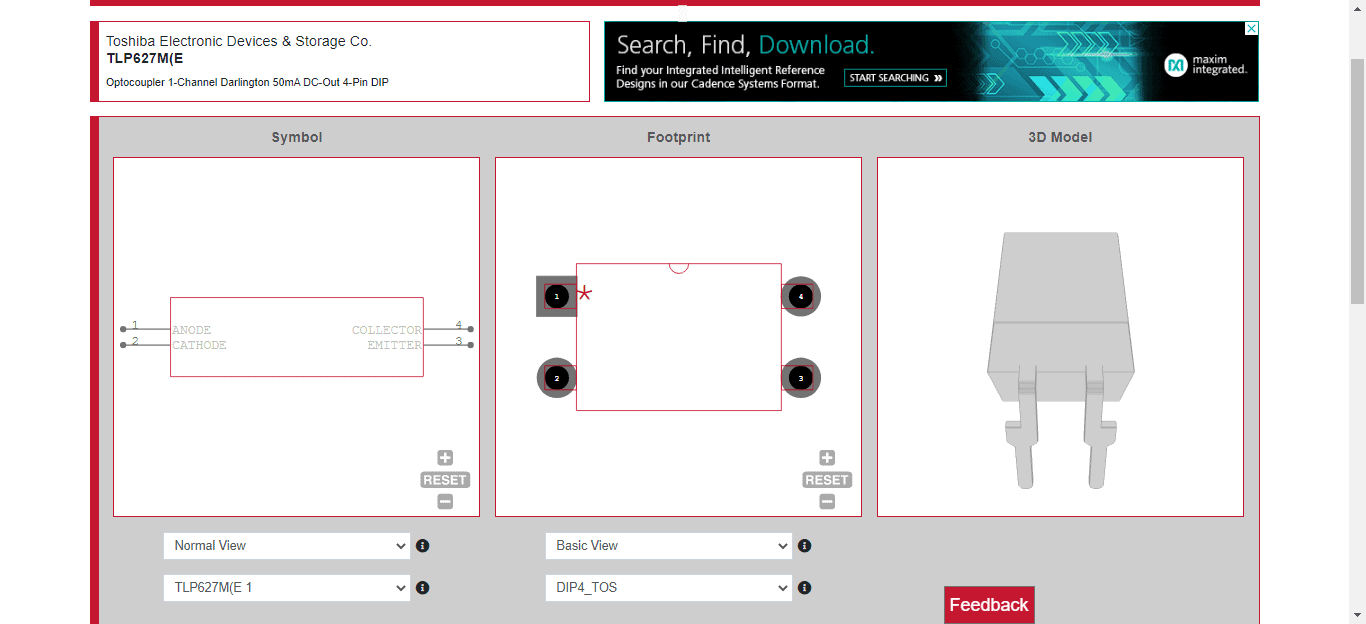Click the Footprint panel heading
The height and width of the screenshot is (624, 1366).
coord(679,137)
